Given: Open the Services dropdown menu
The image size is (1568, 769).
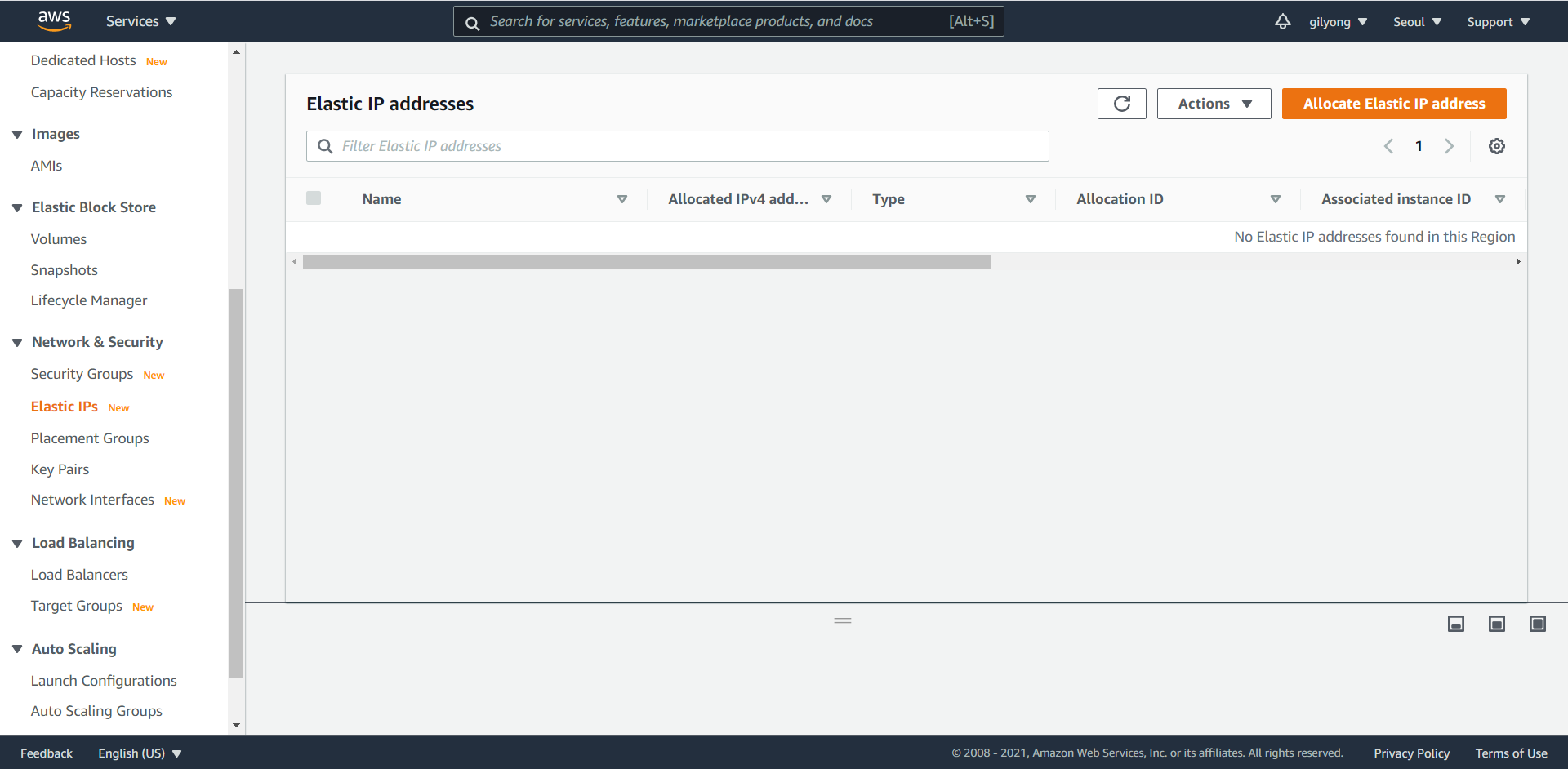Looking at the screenshot, I should [x=140, y=21].
